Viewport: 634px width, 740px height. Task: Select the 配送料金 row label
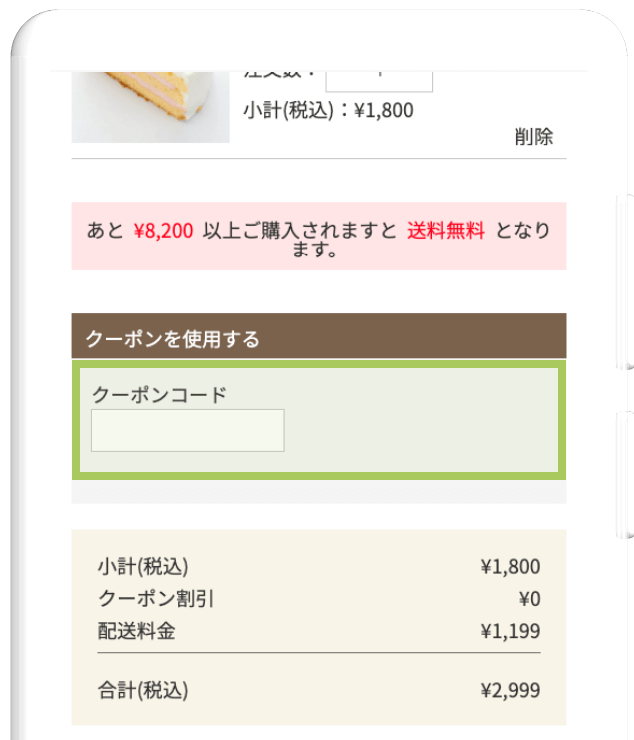[136, 631]
